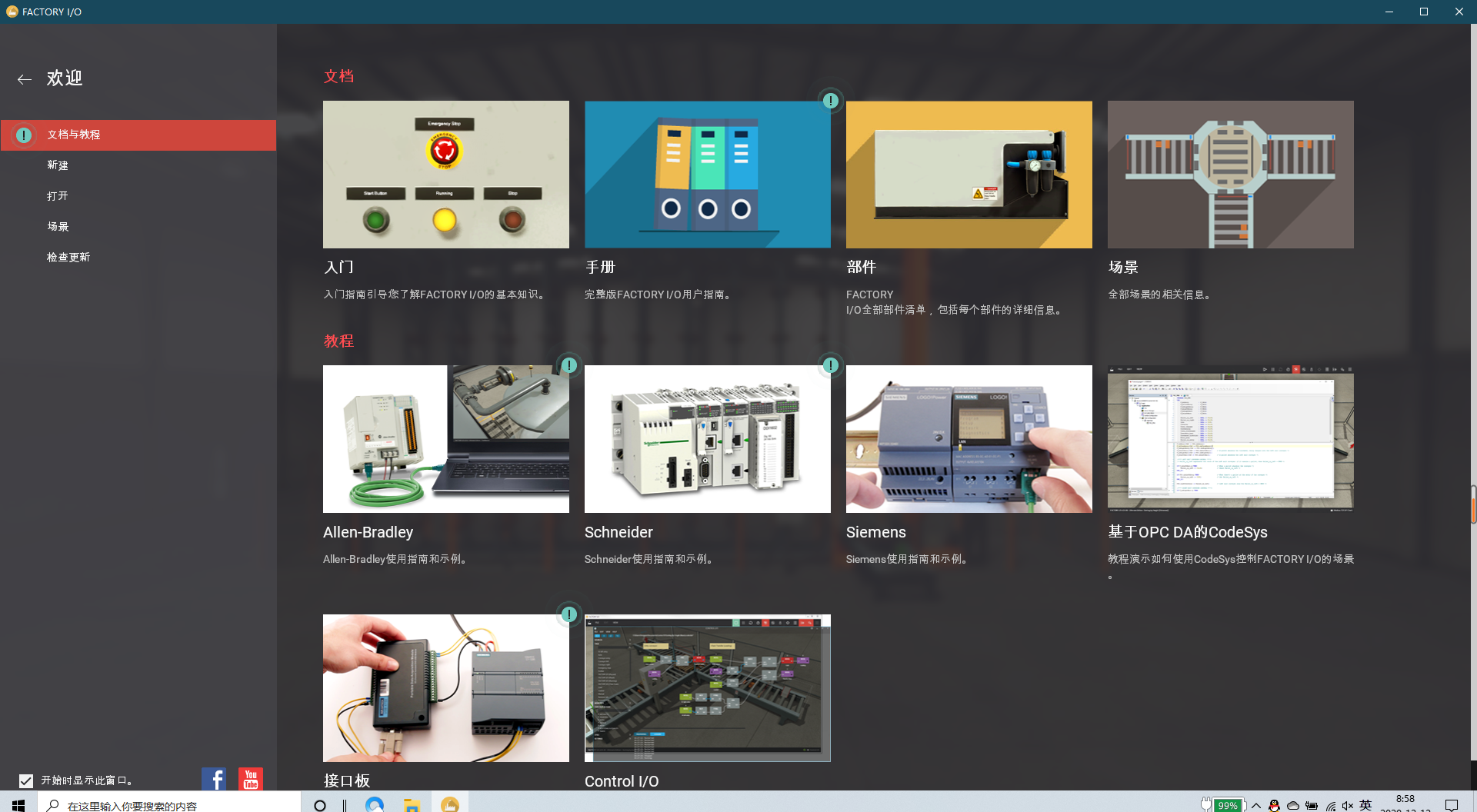Click the 英 input language indicator

click(1365, 805)
